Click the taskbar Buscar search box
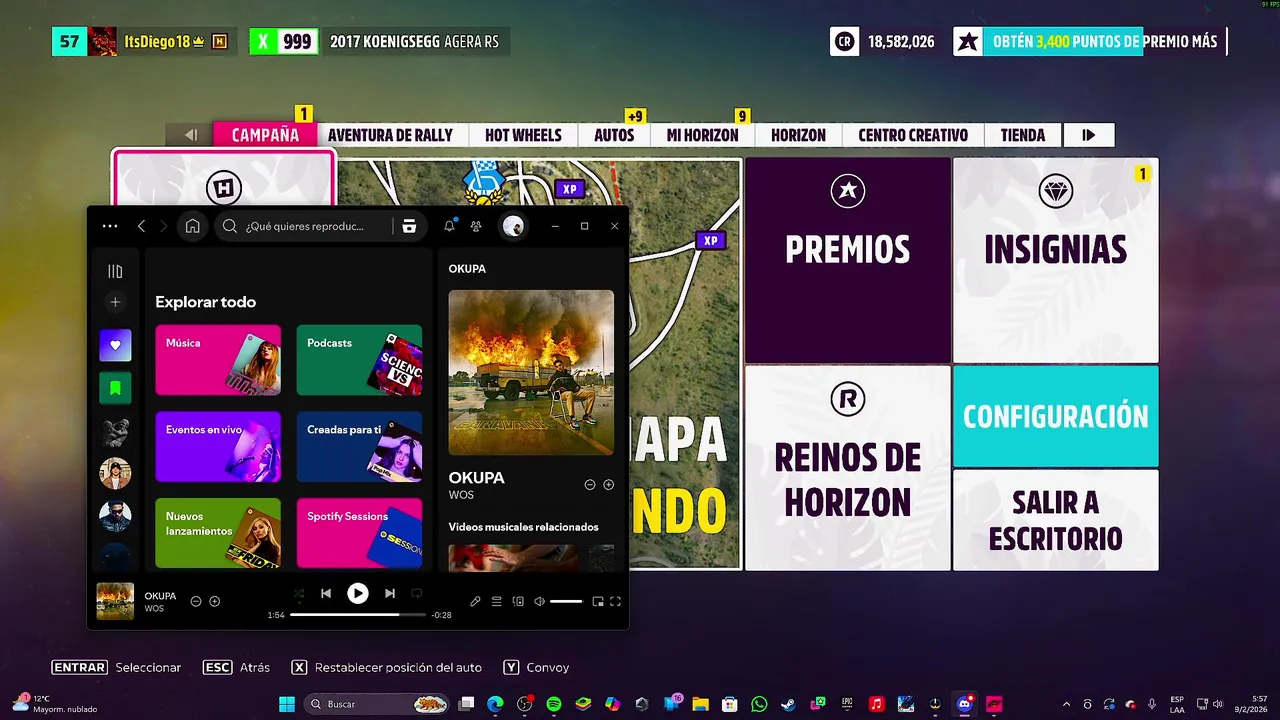 [376, 704]
